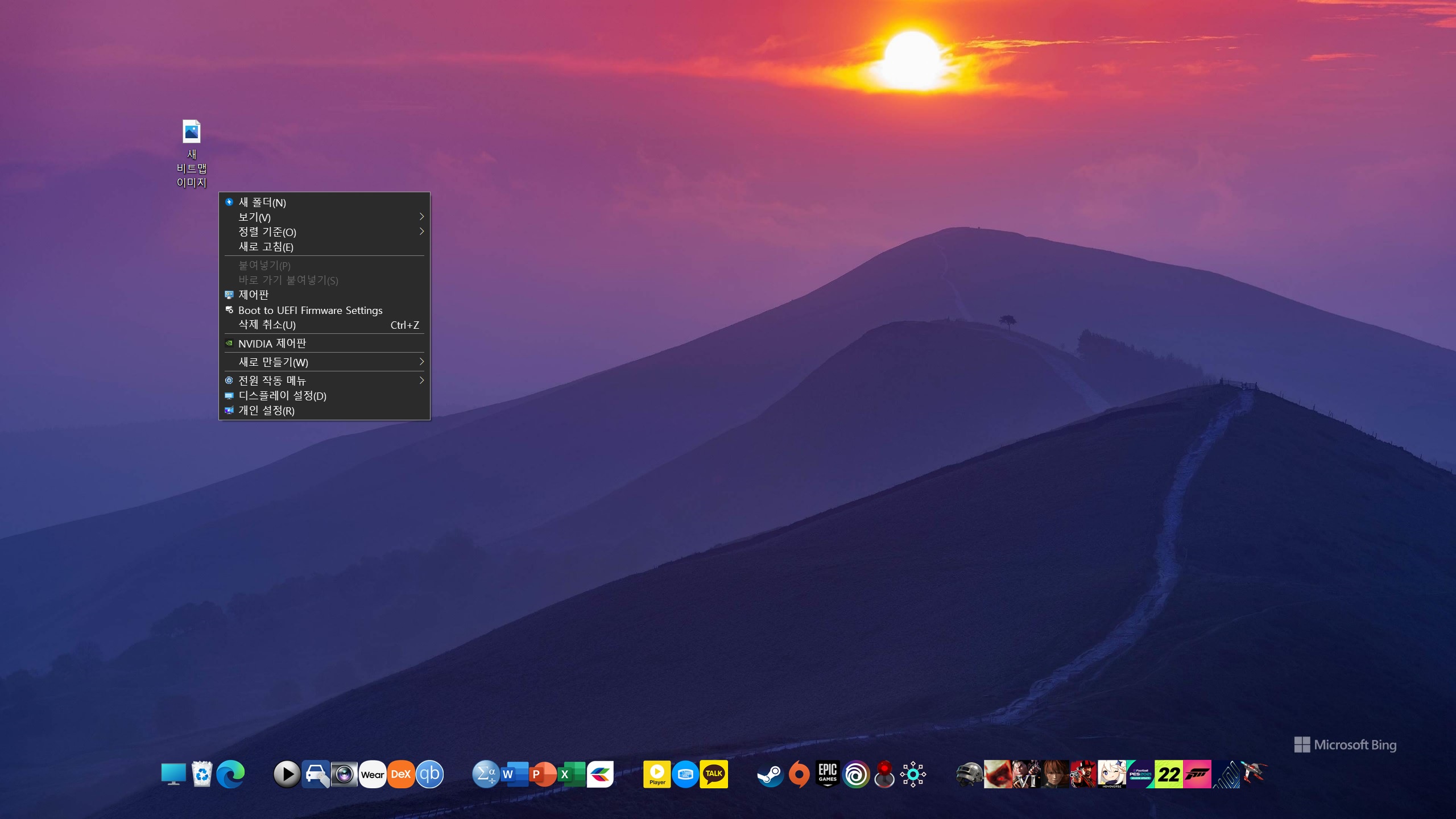Image resolution: width=1456 pixels, height=819 pixels.
Task: Click 새로 고침(E) to refresh desktop
Action: click(324, 247)
